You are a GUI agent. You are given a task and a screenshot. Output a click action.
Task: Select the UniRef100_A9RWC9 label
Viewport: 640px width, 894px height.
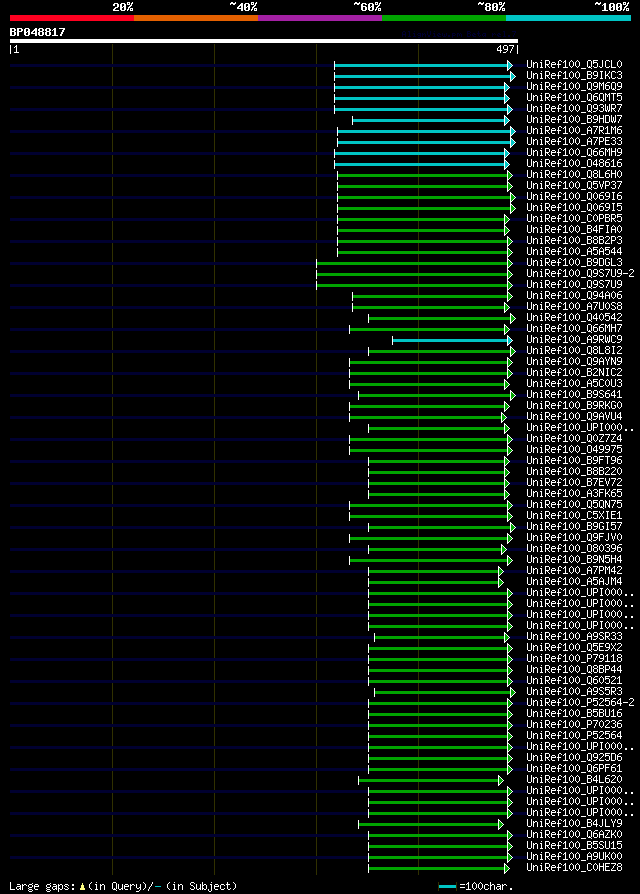[574, 339]
